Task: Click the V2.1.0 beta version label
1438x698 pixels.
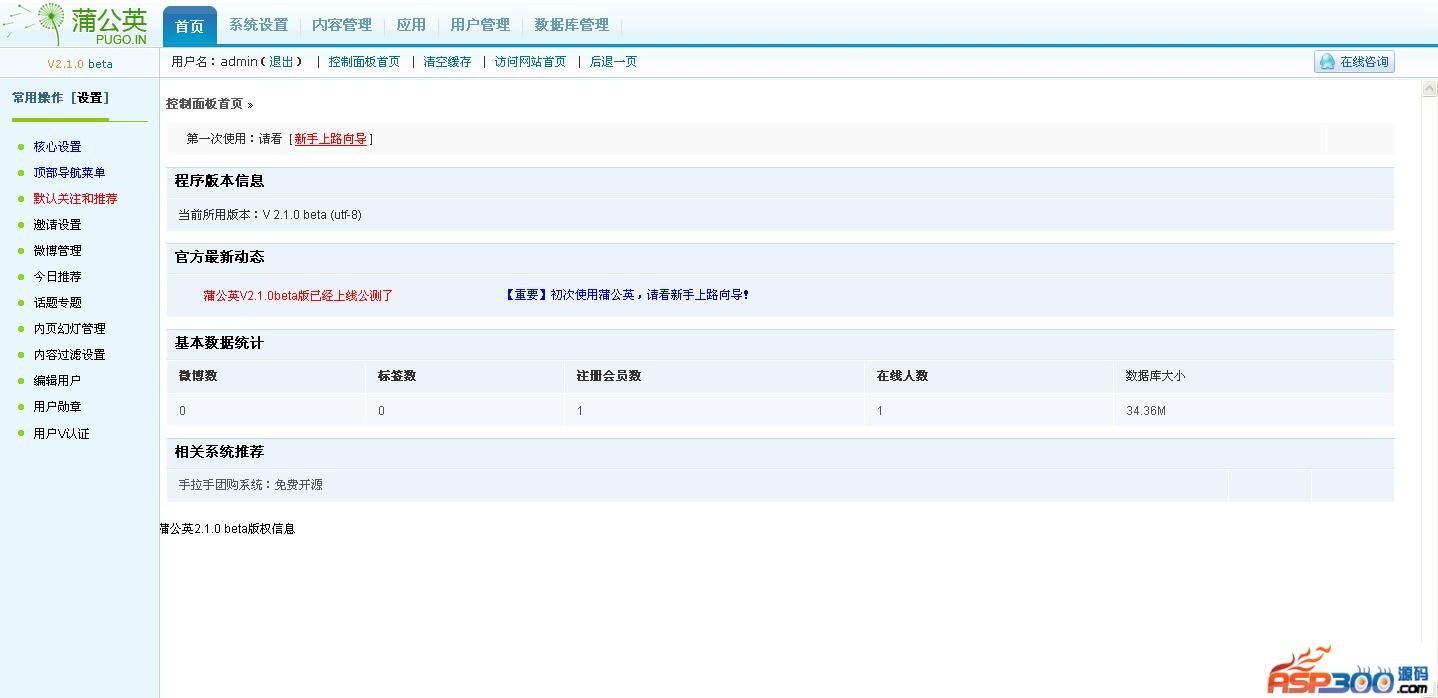Action: tap(80, 64)
